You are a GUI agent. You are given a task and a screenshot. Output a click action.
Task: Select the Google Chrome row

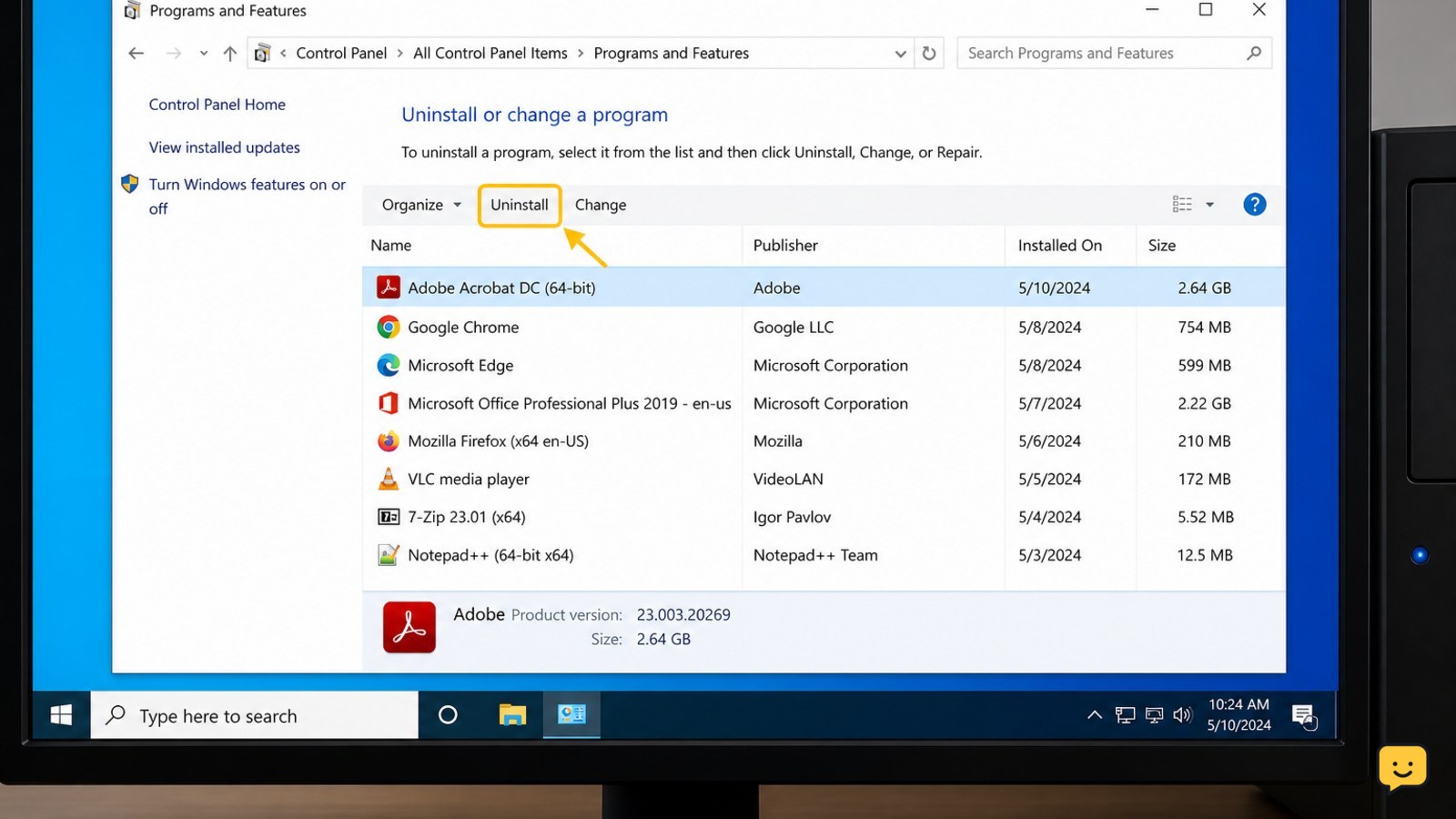pyautogui.click(x=824, y=327)
